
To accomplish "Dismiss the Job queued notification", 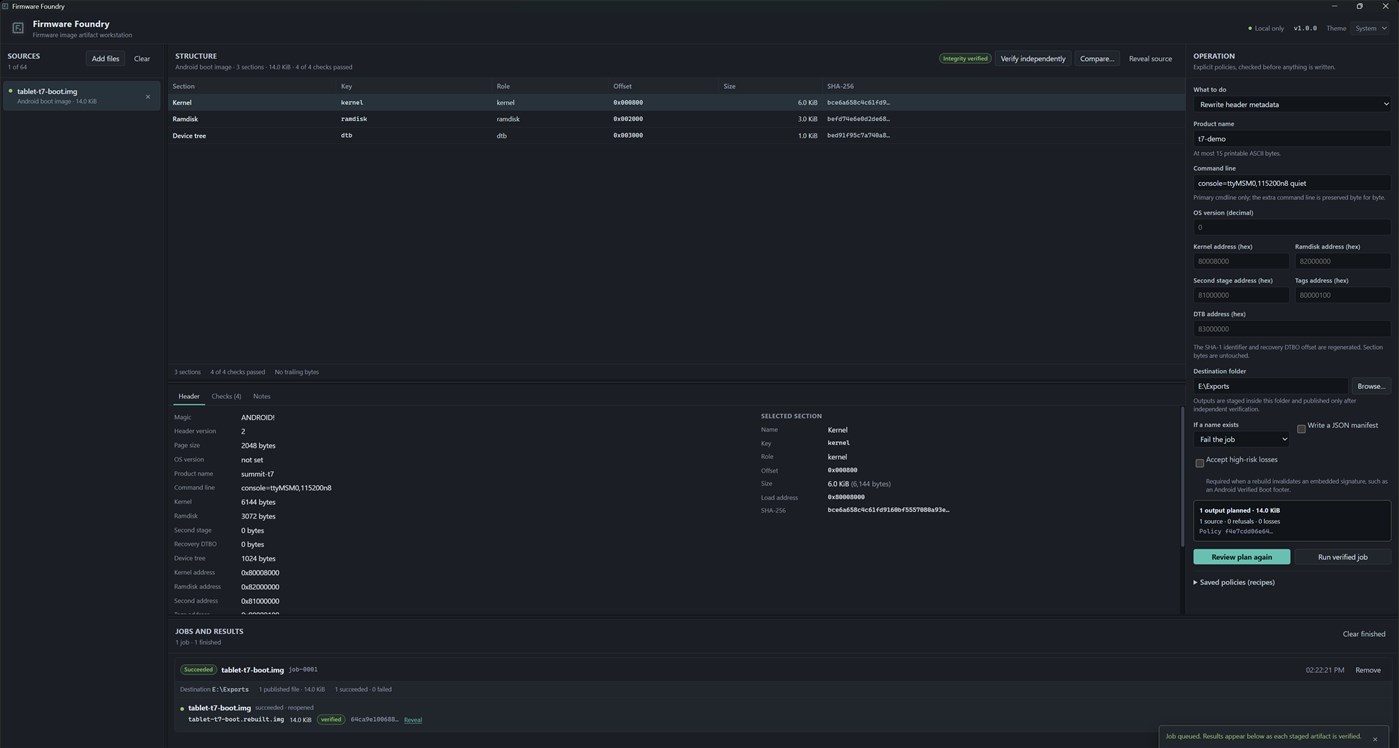I will [x=1375, y=739].
